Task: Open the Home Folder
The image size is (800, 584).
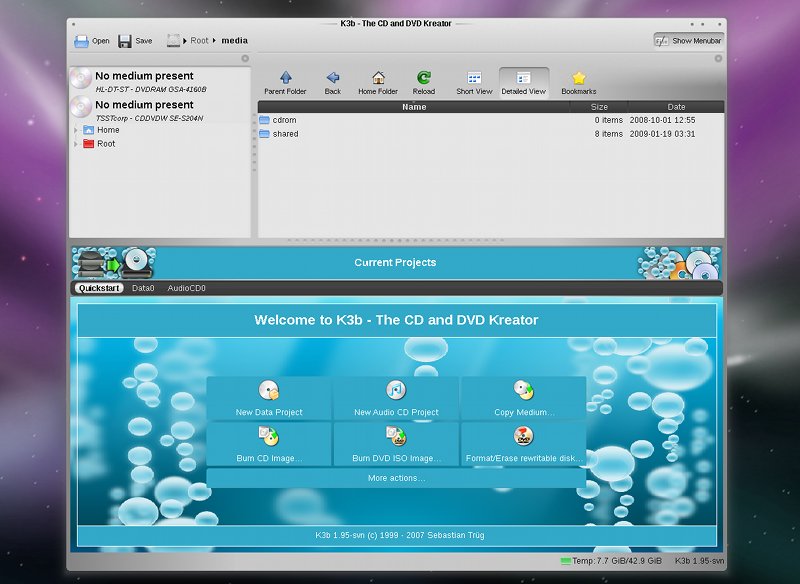Action: tap(378, 83)
